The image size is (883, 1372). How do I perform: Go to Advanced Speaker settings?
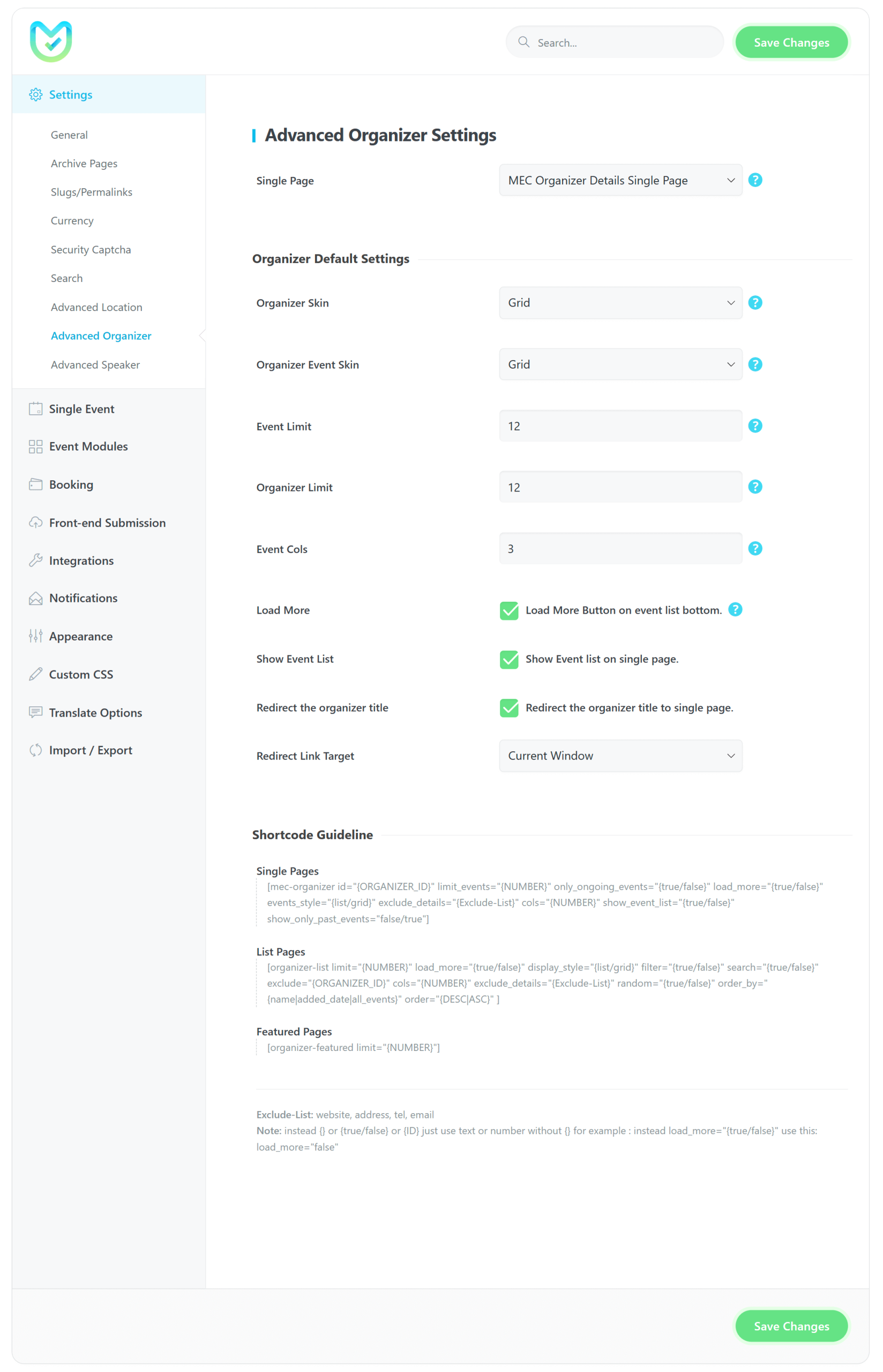click(x=95, y=364)
